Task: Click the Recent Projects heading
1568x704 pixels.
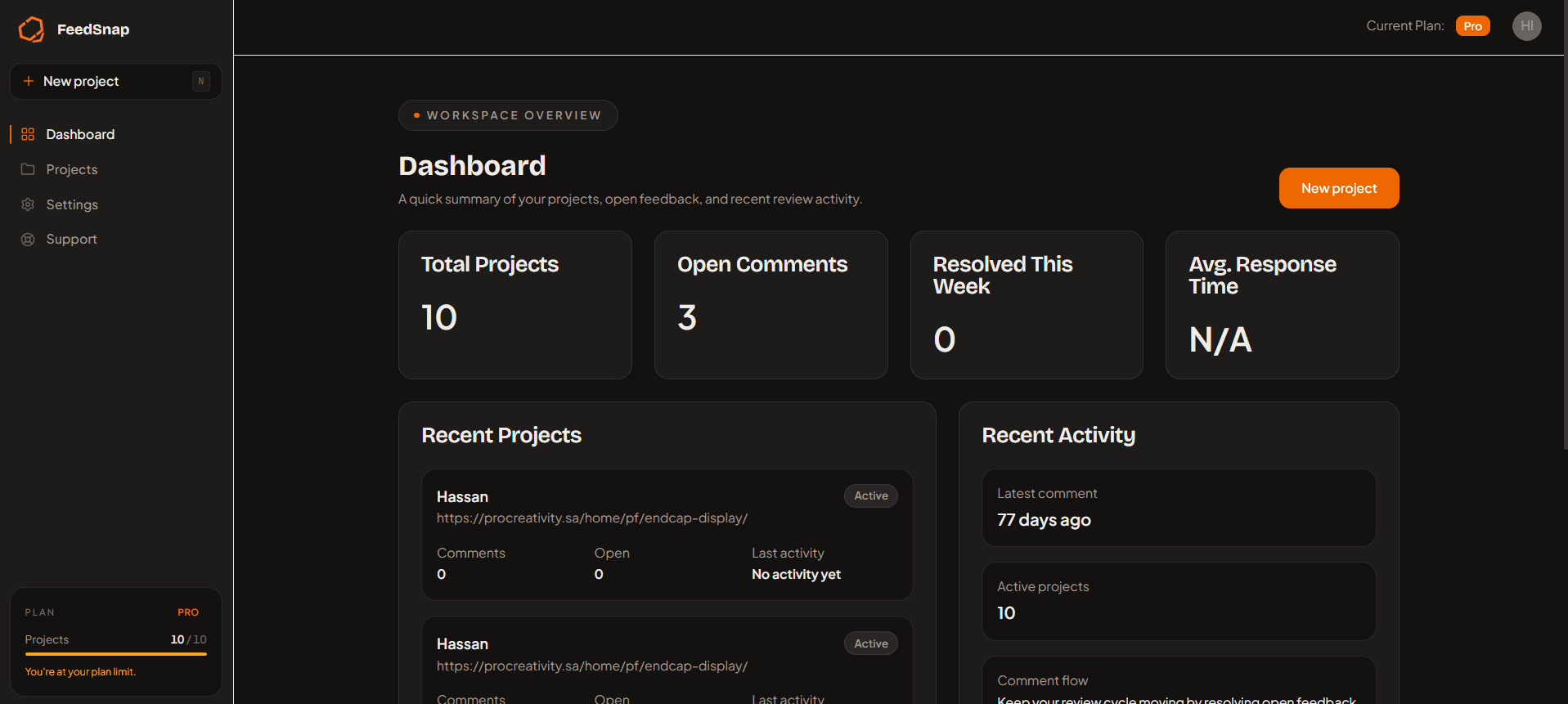Action: (x=501, y=435)
